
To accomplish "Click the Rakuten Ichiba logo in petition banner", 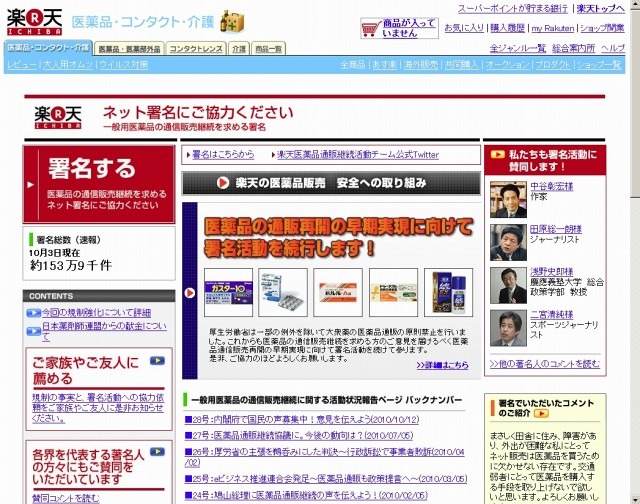I will [58, 118].
